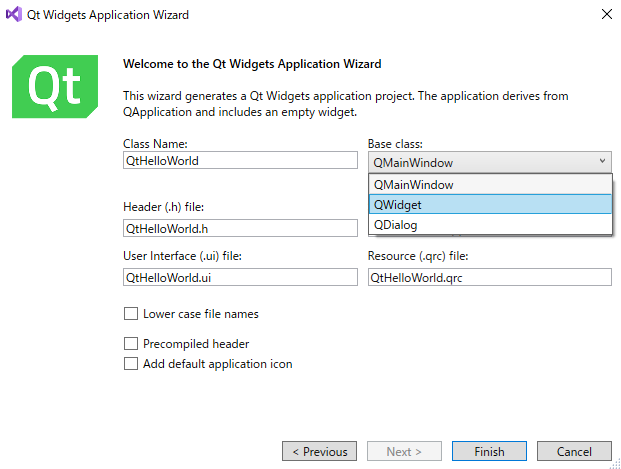Grab the resize grip at window corner
This screenshot has height=469, width=621.
click(615, 464)
